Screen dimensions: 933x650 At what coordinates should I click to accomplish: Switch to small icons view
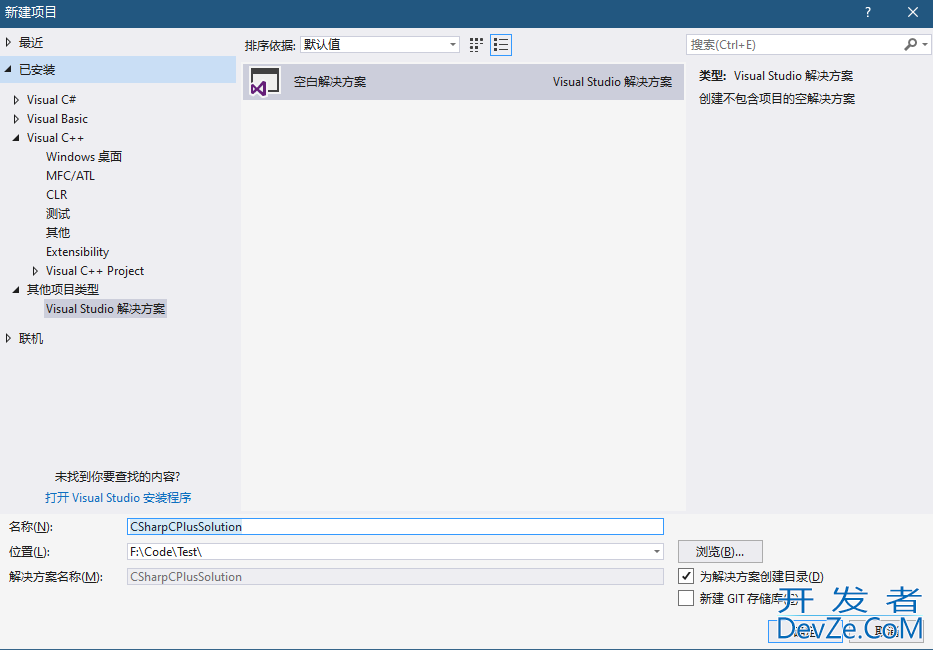click(x=476, y=45)
